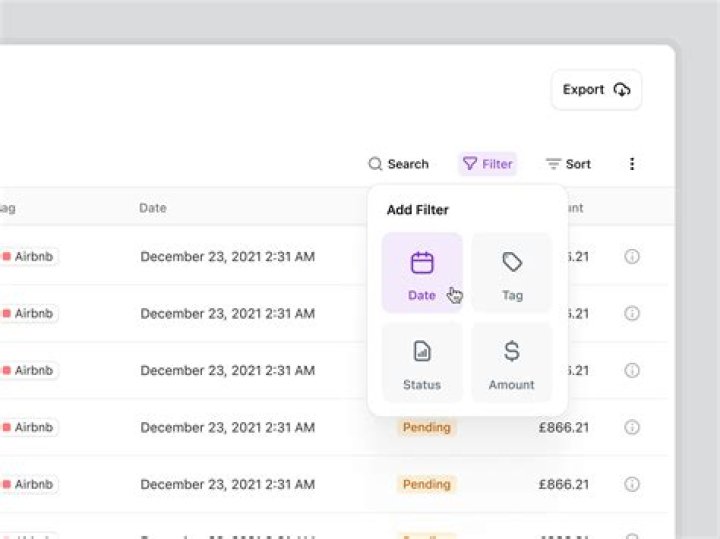
Task: Select the Tag filter option
Action: point(512,273)
